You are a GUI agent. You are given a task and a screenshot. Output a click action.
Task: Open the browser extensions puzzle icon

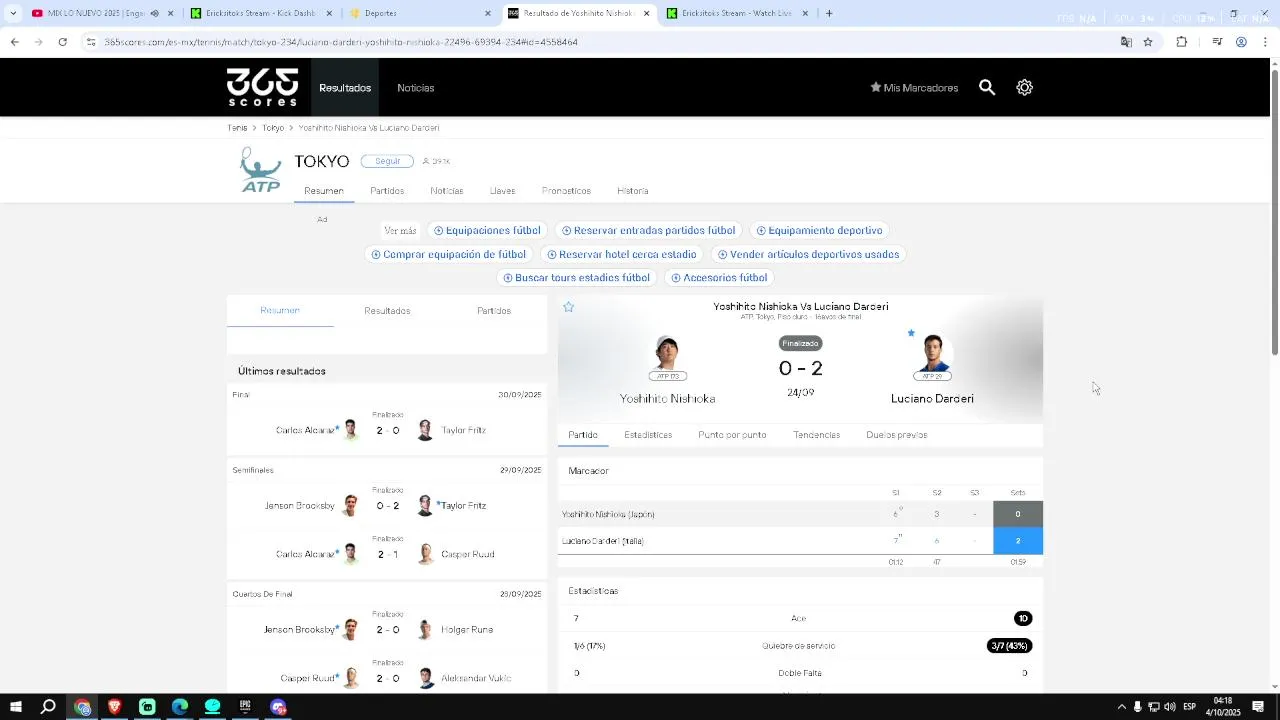pos(1182,42)
